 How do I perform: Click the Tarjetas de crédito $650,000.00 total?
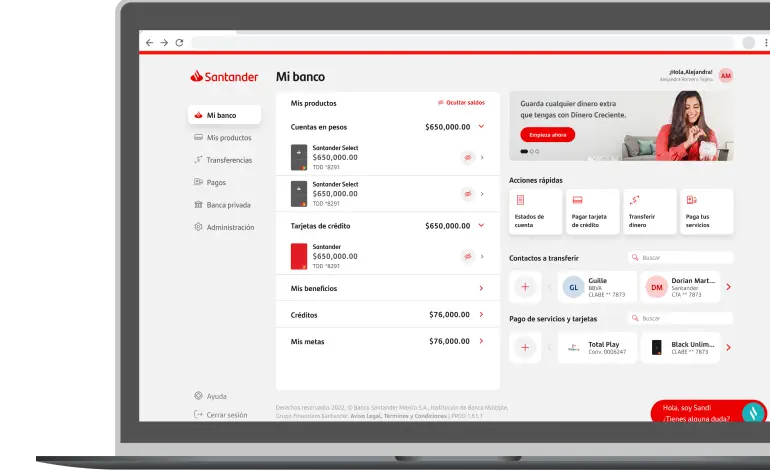(448, 226)
